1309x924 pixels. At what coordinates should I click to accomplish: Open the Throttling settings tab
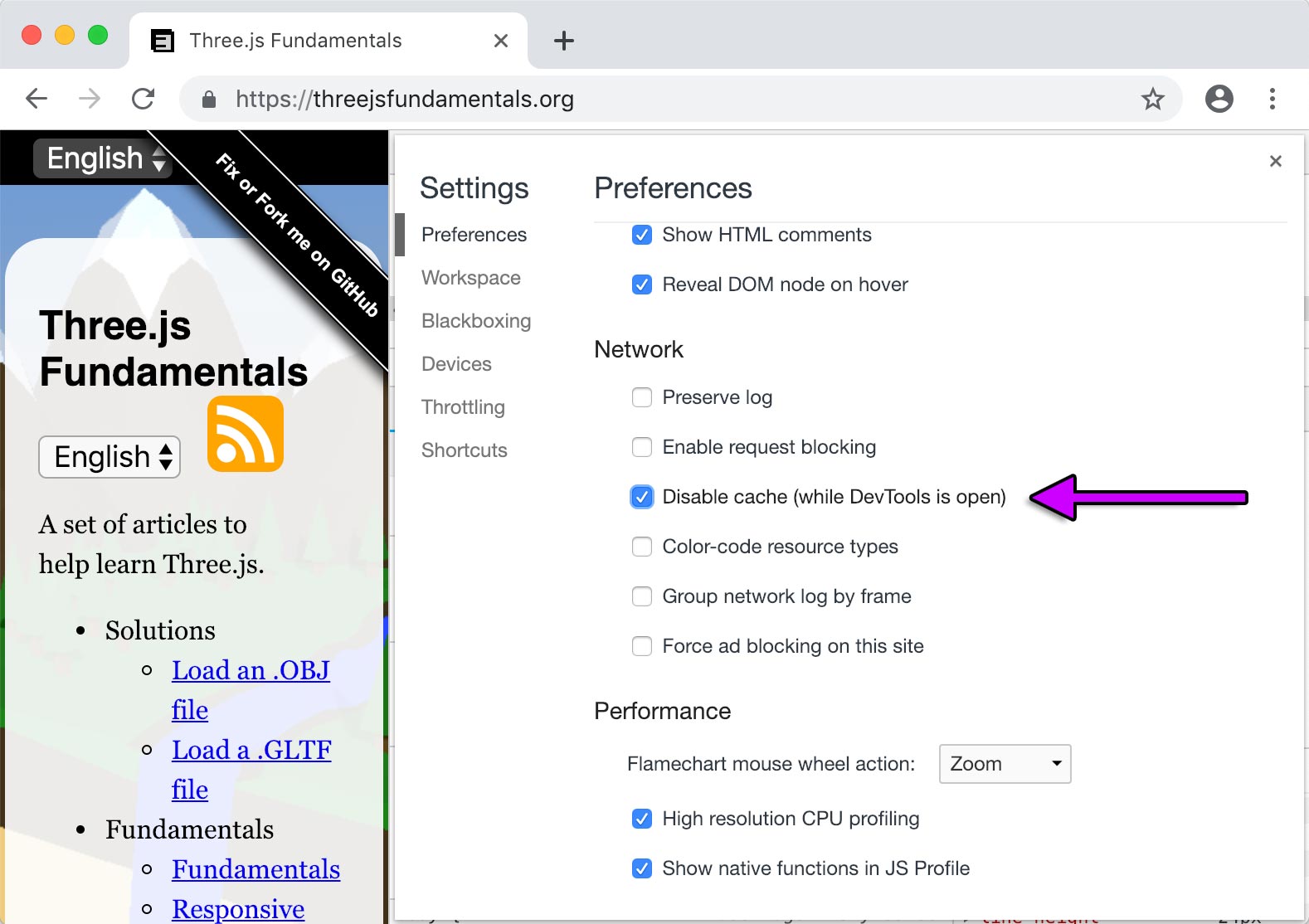coord(463,407)
